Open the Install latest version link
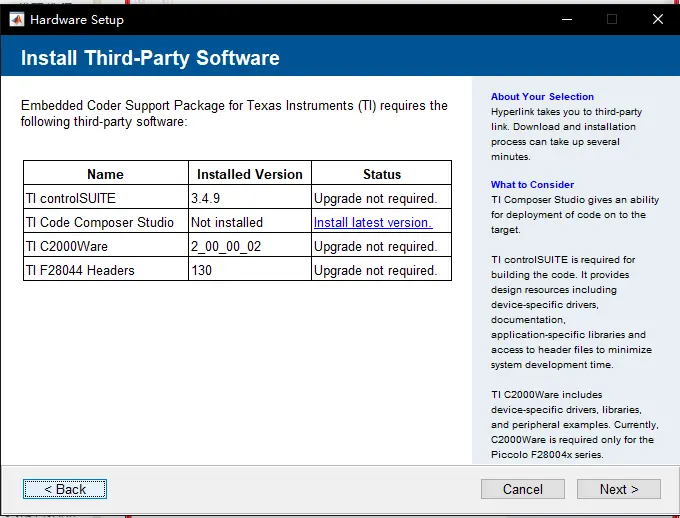 pos(373,223)
